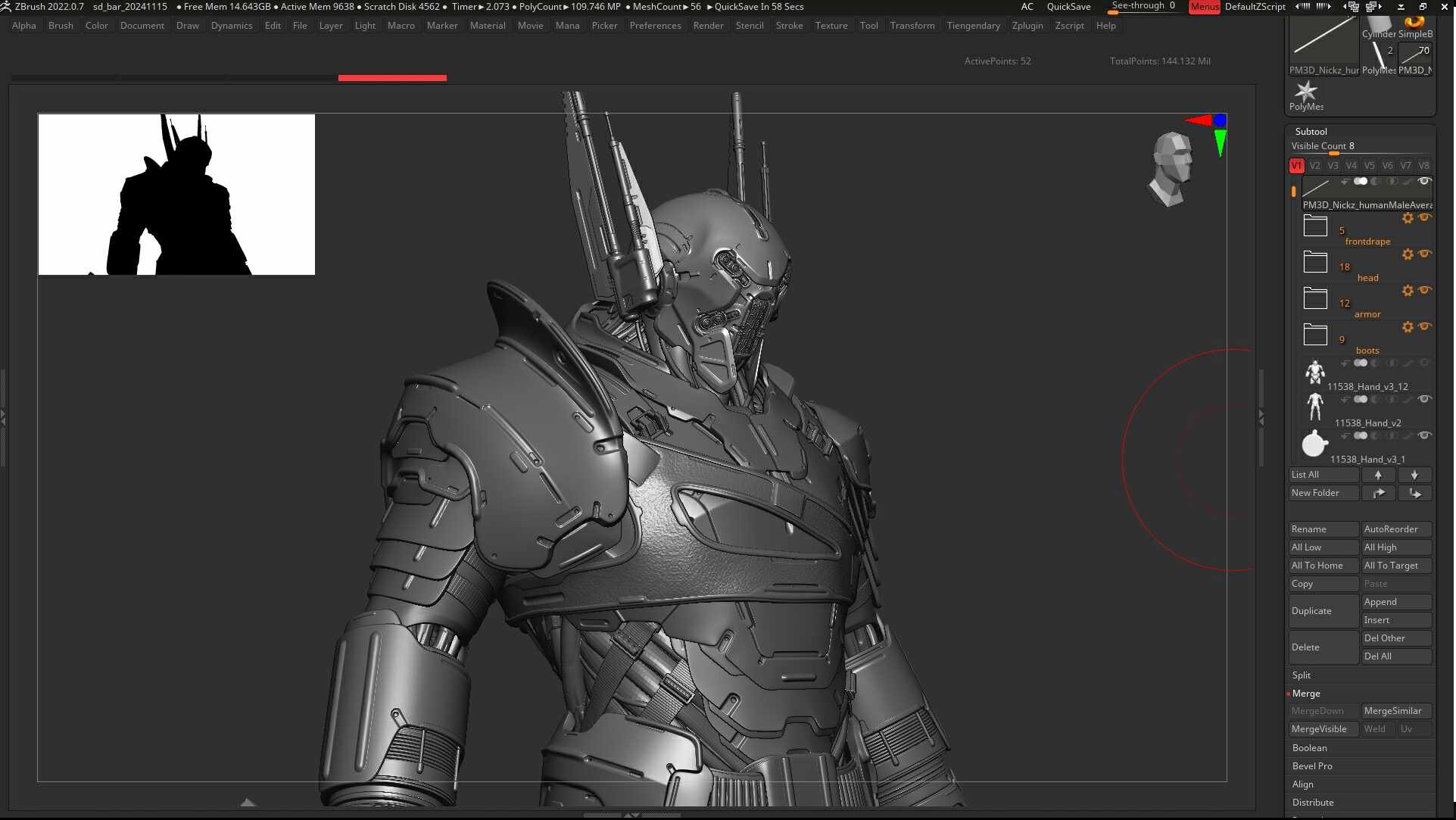Expand the Split section

[1302, 675]
